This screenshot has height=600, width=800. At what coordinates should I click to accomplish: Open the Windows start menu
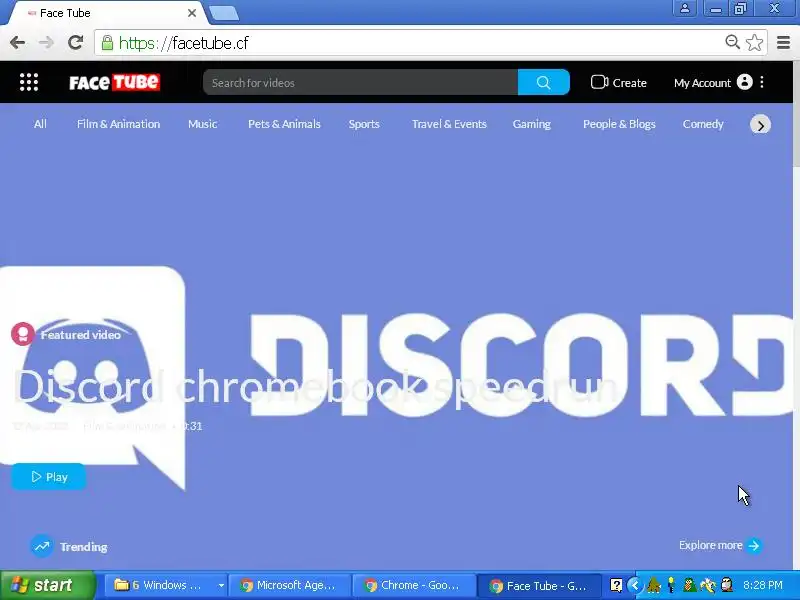[x=47, y=585]
